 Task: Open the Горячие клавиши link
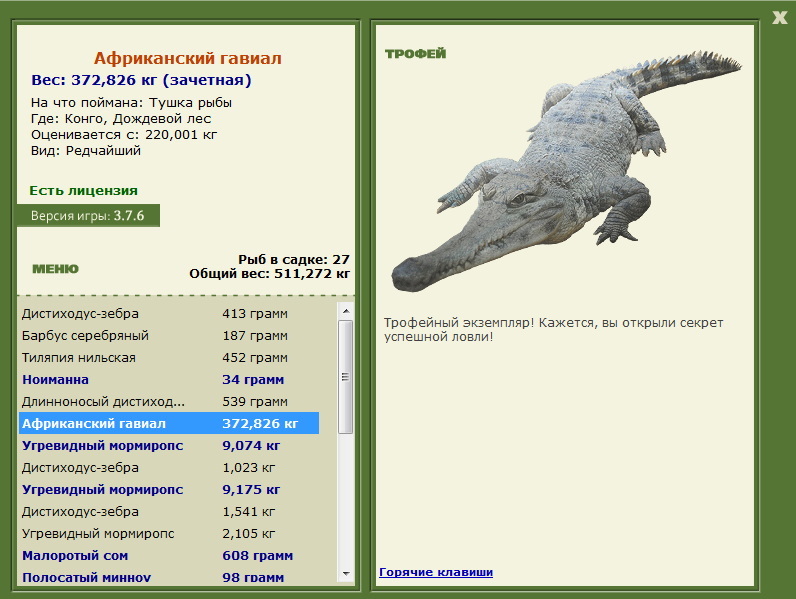click(436, 572)
